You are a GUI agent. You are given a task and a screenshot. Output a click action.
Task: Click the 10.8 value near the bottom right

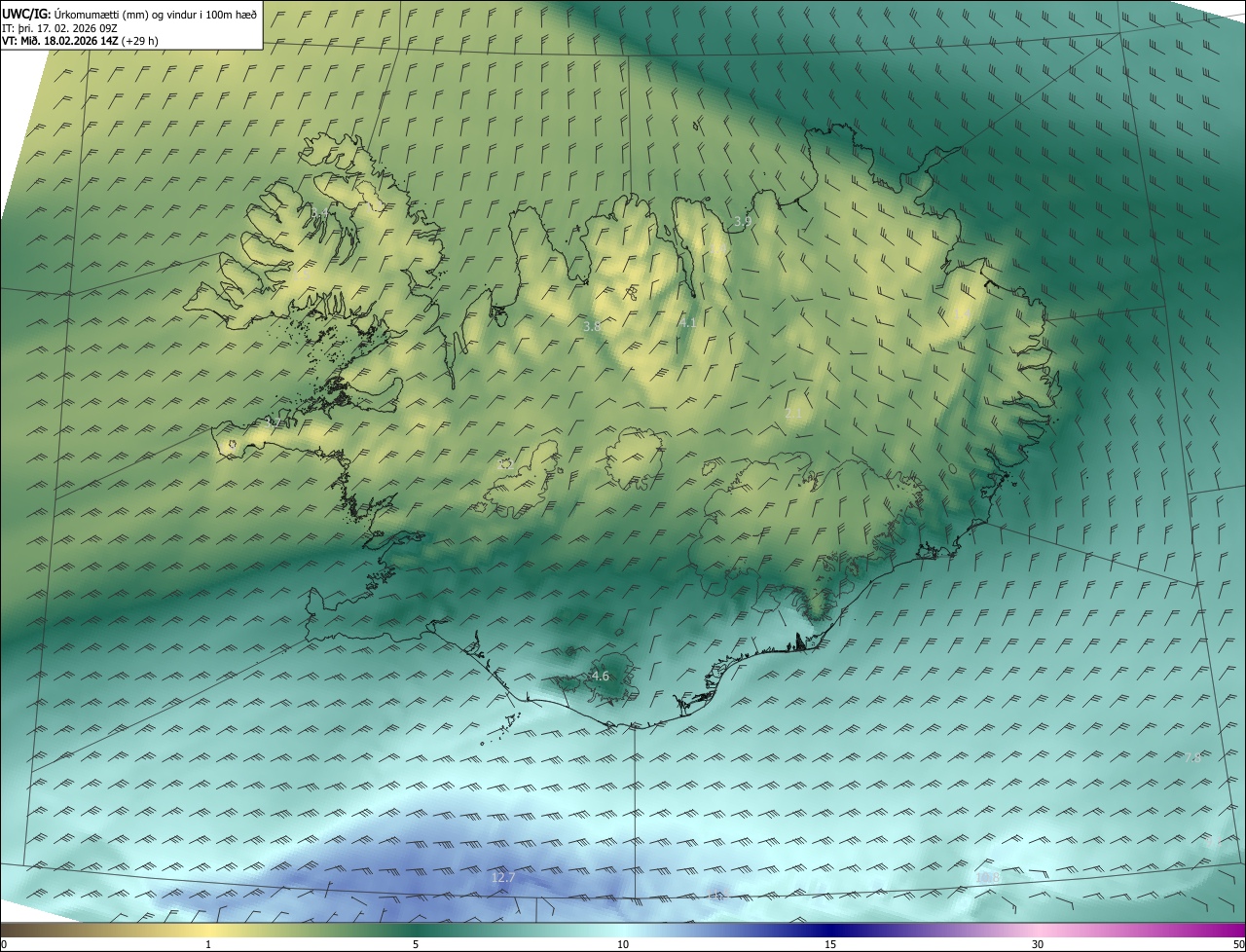988,877
